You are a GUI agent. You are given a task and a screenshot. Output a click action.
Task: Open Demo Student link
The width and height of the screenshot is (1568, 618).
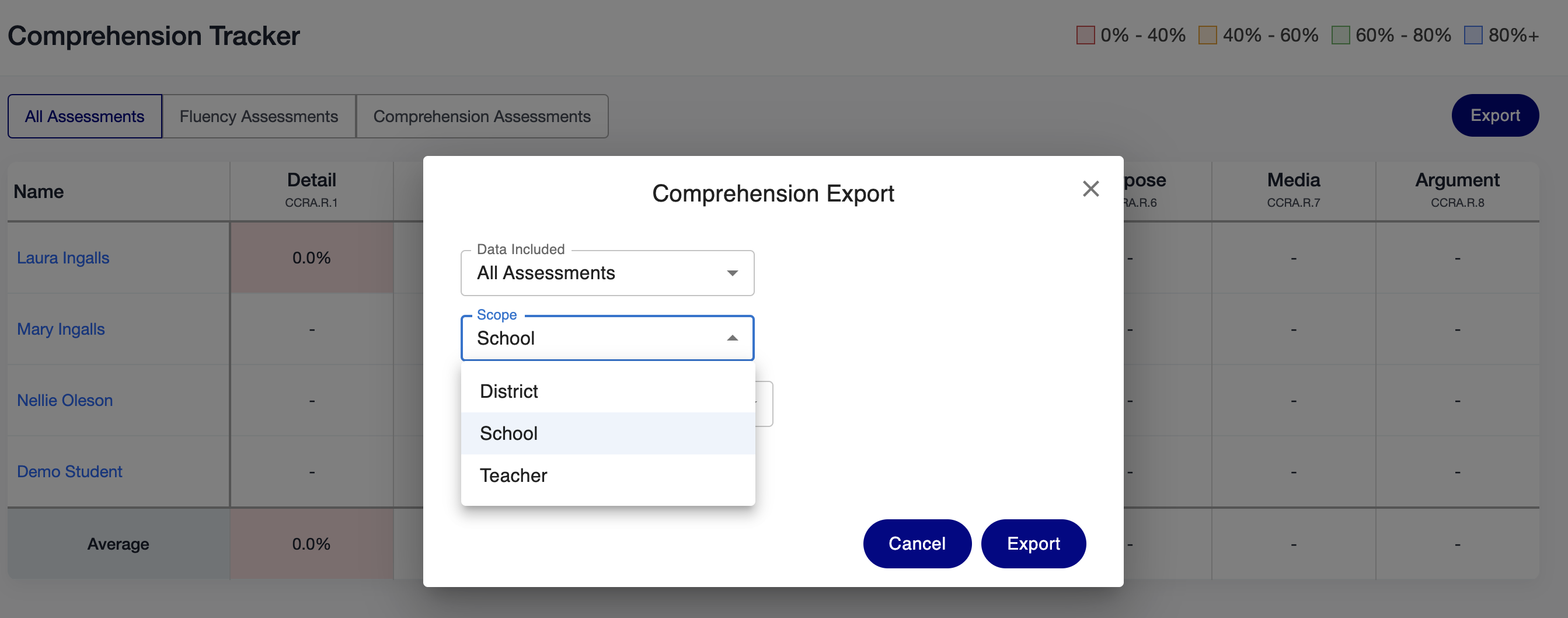click(69, 472)
